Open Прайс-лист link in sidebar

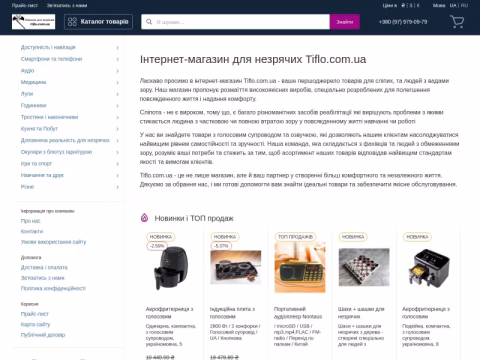click(35, 314)
